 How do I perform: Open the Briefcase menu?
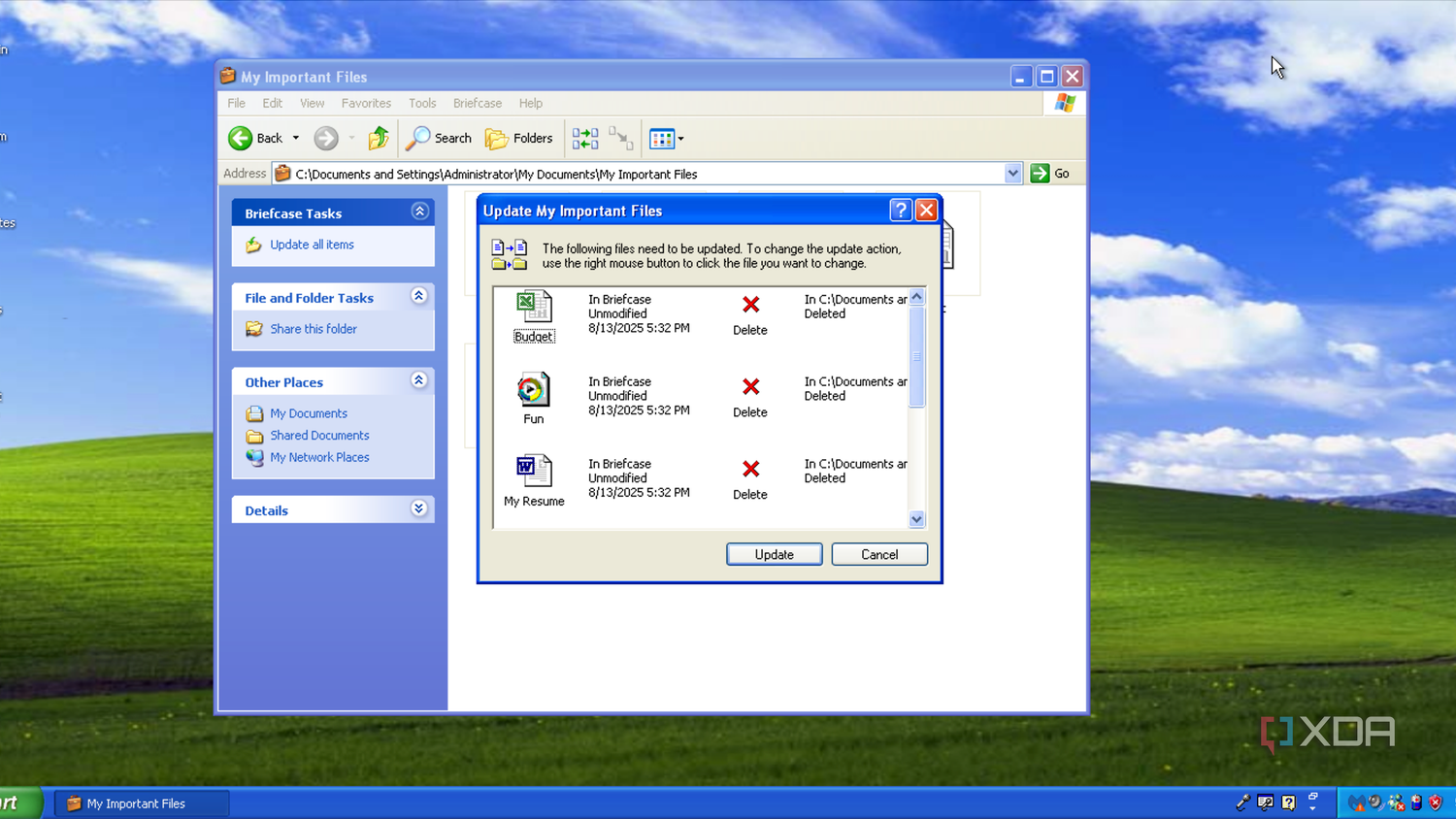[x=477, y=103]
